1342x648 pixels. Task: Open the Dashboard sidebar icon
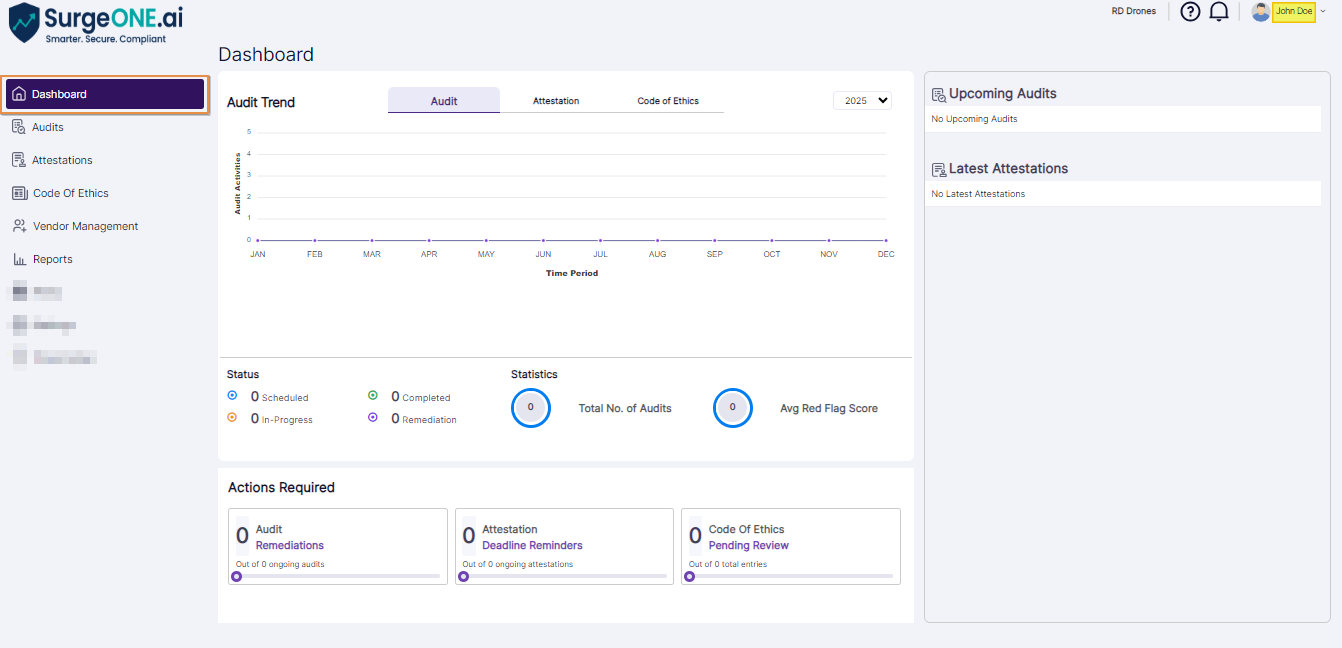pyautogui.click(x=19, y=93)
